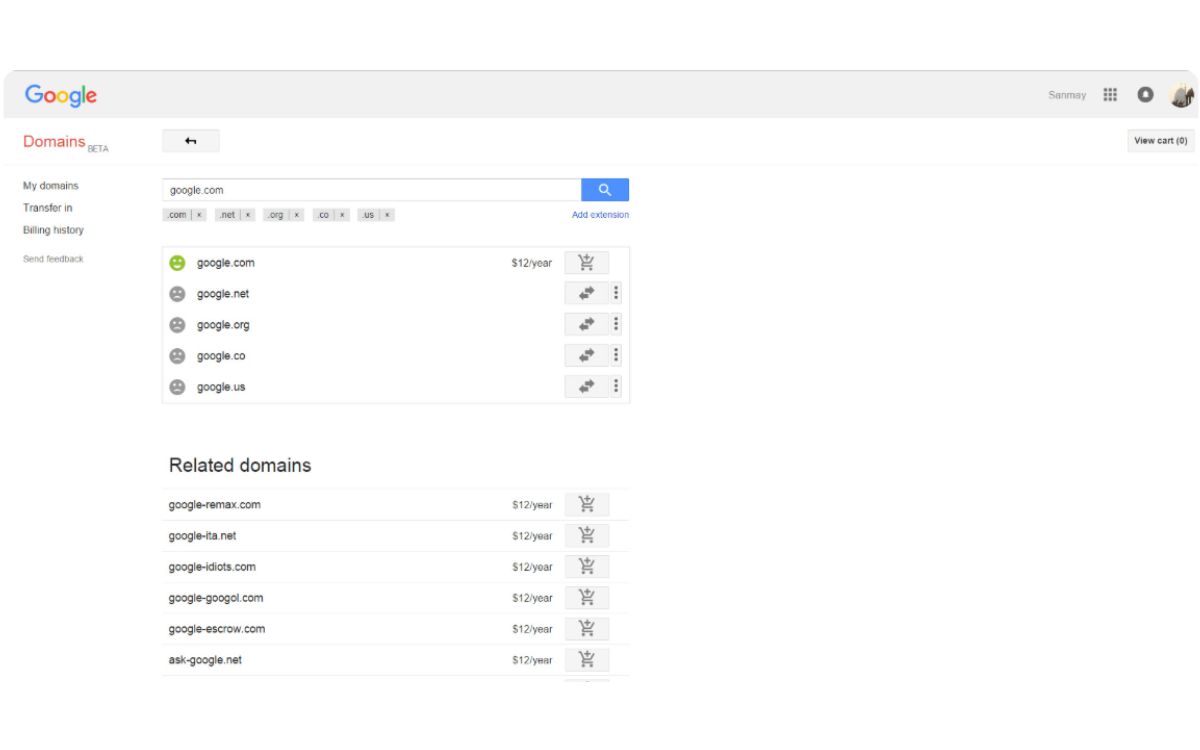Select the google-remax.com related domain

[215, 505]
